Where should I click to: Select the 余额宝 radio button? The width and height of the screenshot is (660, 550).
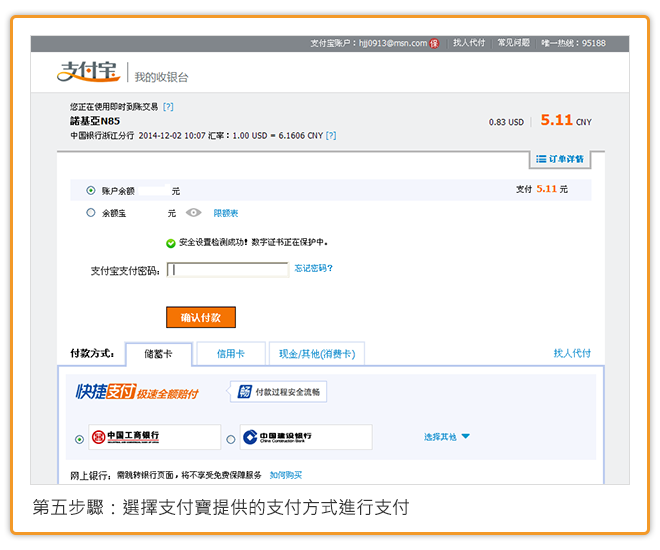(91, 213)
